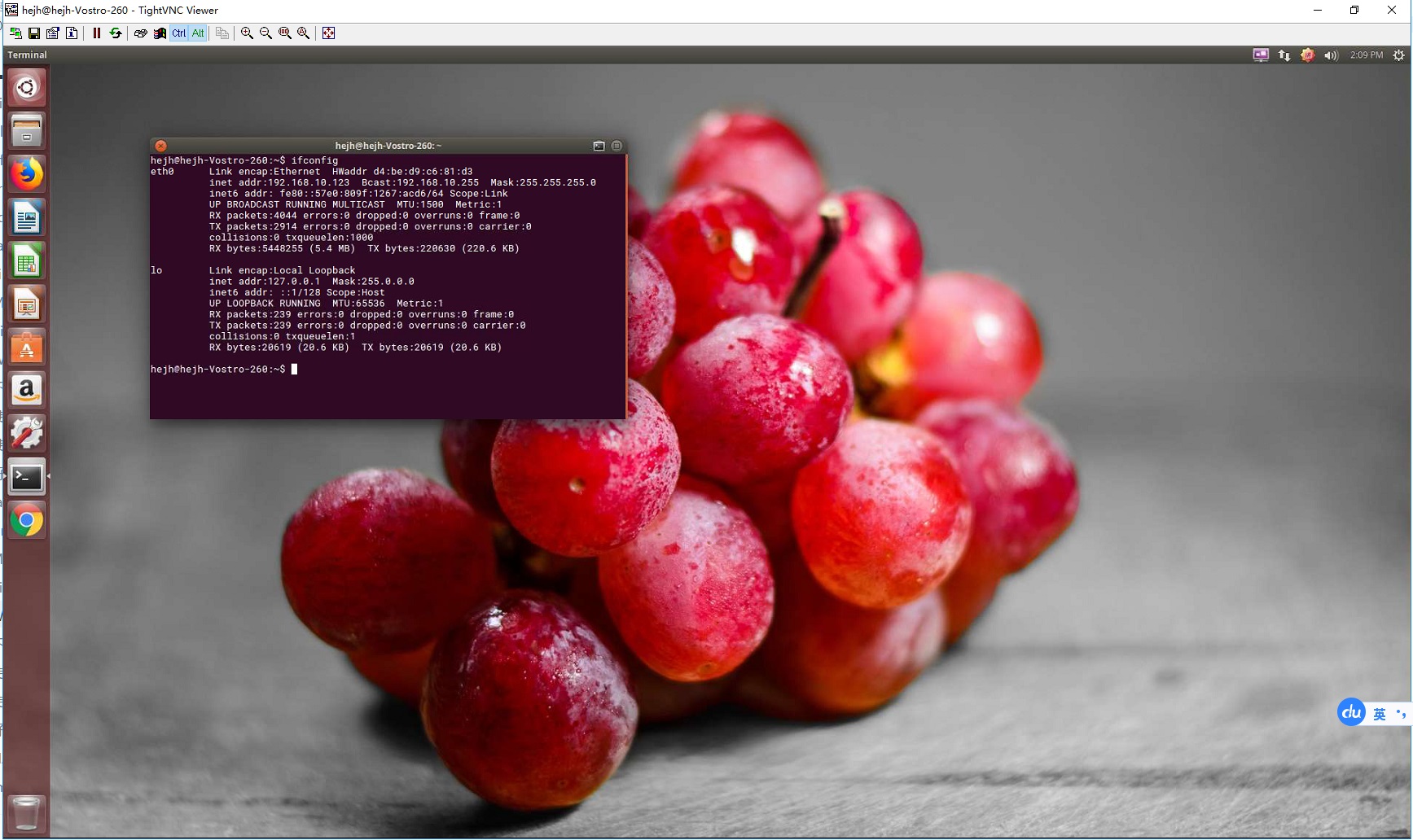This screenshot has height=840, width=1413.
Task: Launch LibreOffice Writer from the launcher
Action: (26, 217)
